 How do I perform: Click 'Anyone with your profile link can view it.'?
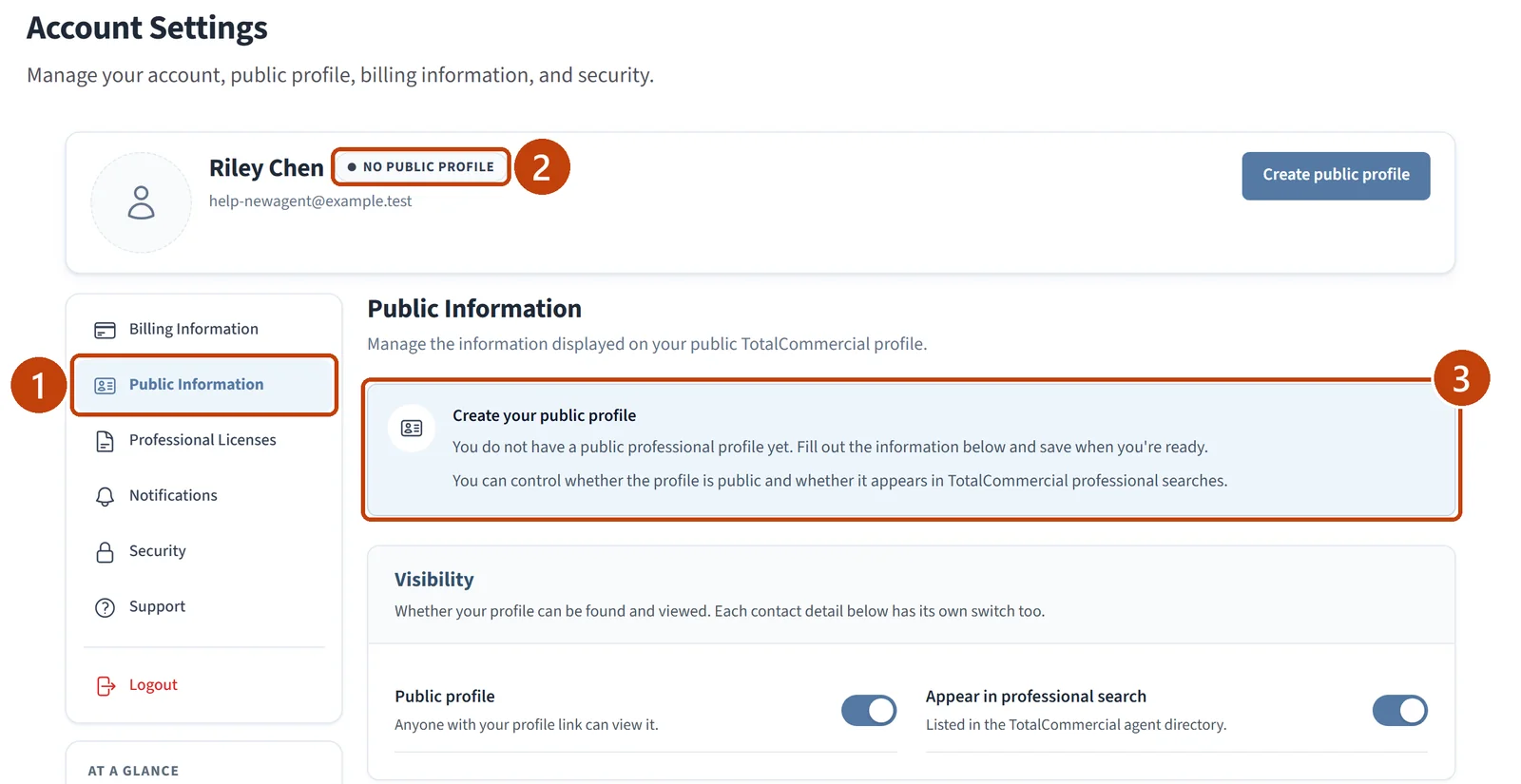coord(527,725)
